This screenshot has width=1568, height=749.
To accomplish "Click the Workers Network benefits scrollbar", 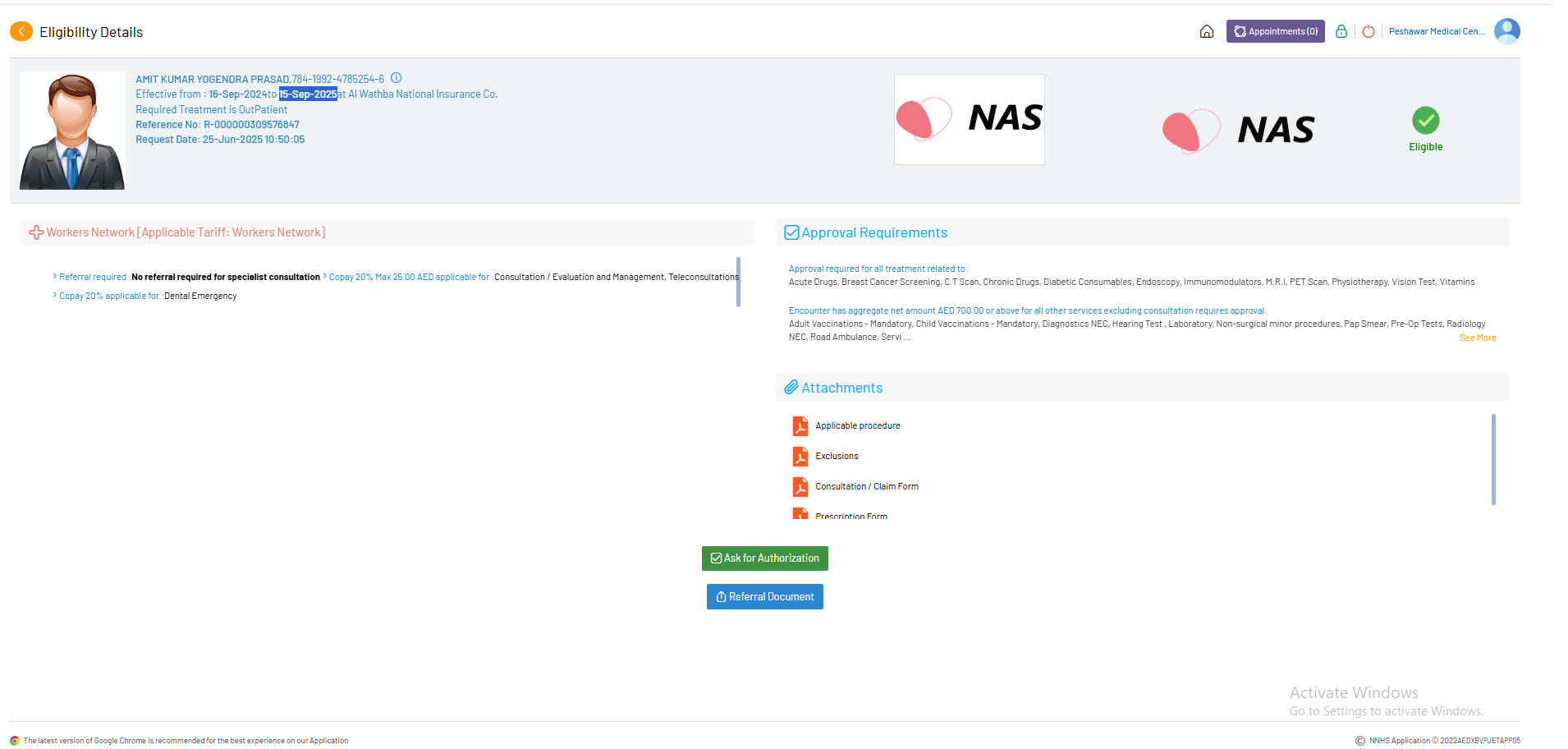I will pos(738,282).
